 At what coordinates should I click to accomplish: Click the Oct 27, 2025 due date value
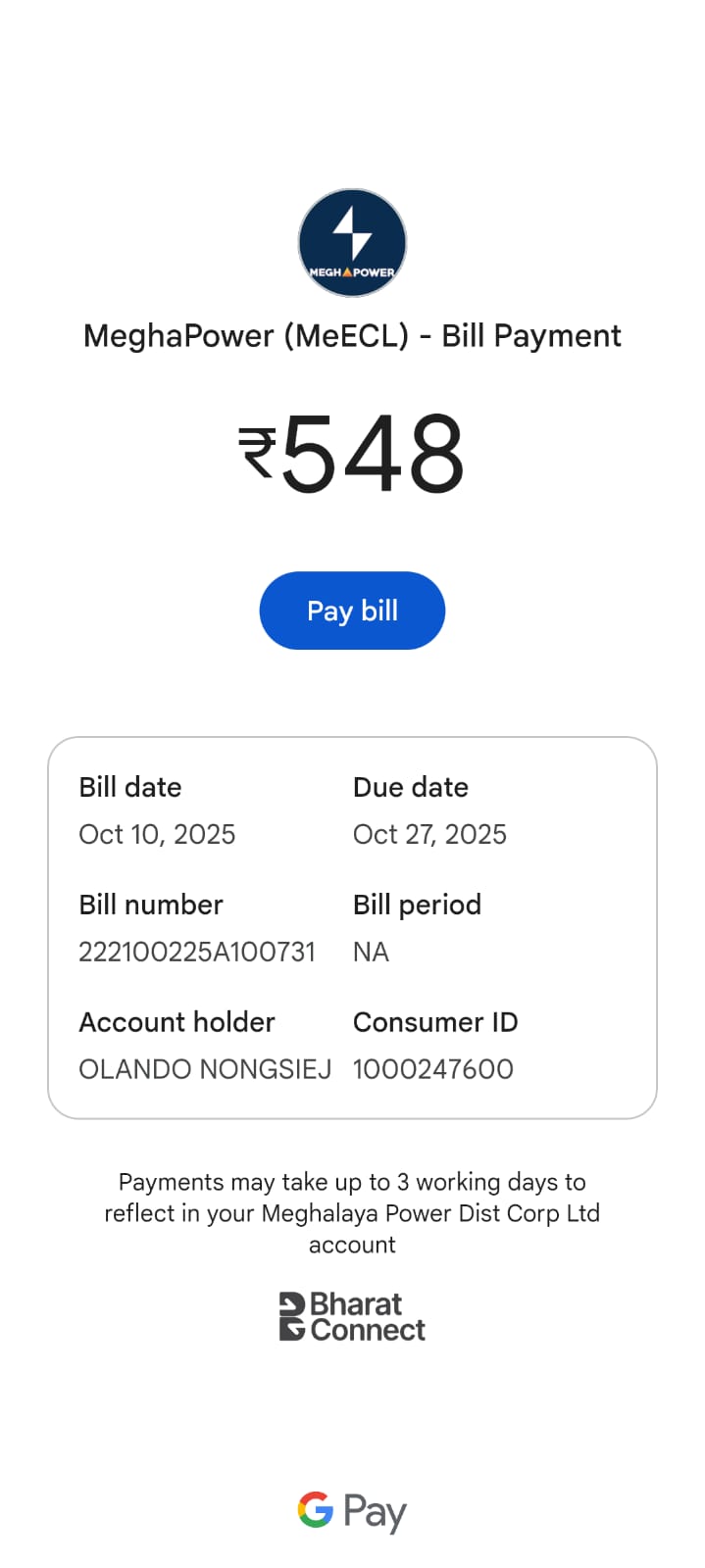[x=429, y=834]
